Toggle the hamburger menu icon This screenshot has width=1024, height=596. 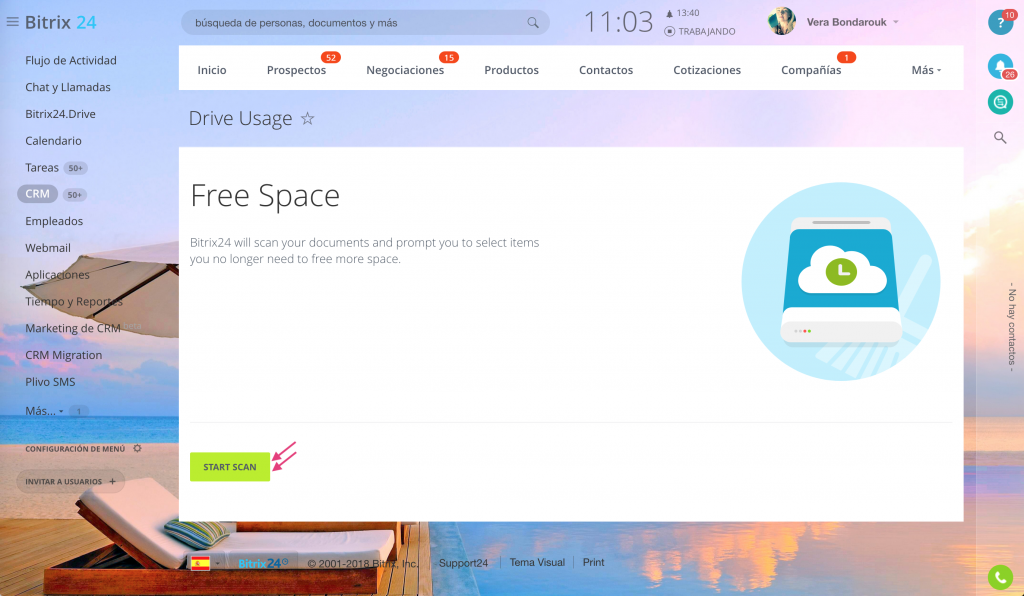tap(12, 22)
